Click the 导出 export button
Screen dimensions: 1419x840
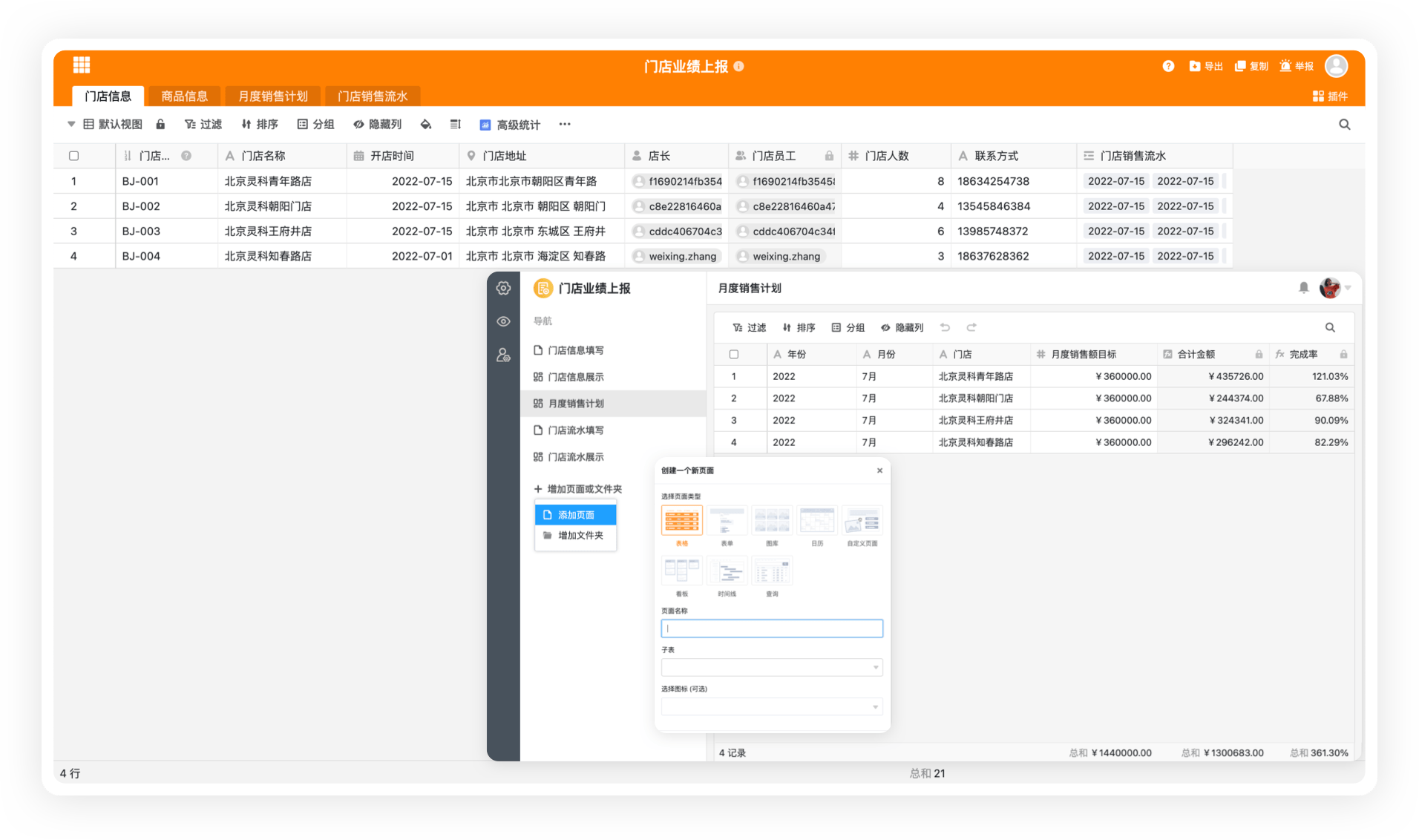(1206, 66)
